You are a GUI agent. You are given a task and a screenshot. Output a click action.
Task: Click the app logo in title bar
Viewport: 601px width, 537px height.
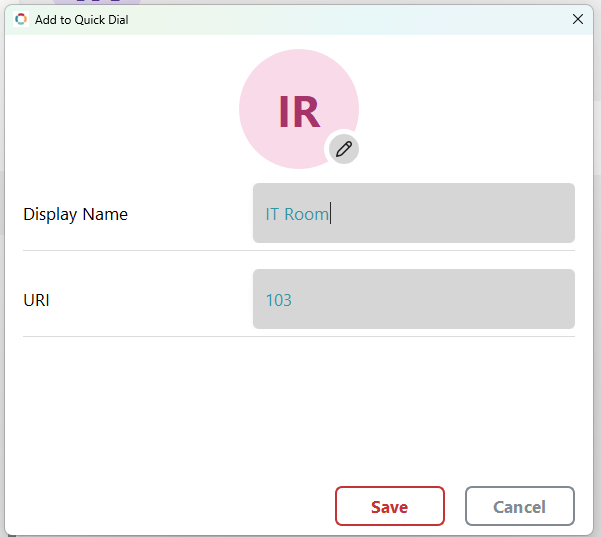(x=21, y=19)
